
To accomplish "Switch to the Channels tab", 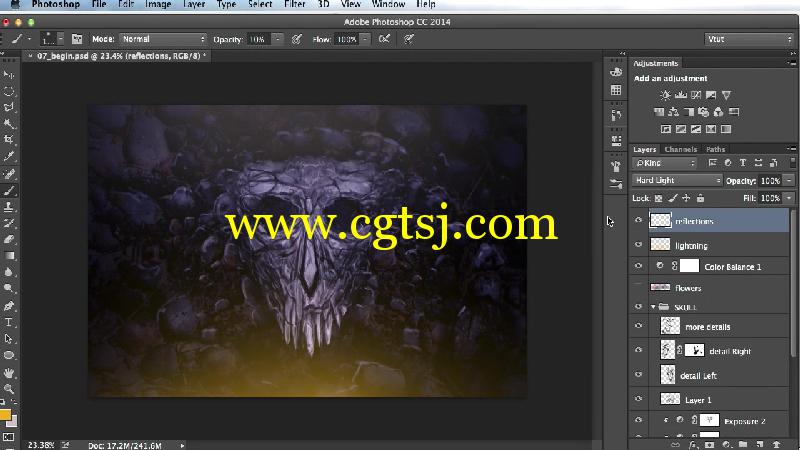I will point(681,149).
